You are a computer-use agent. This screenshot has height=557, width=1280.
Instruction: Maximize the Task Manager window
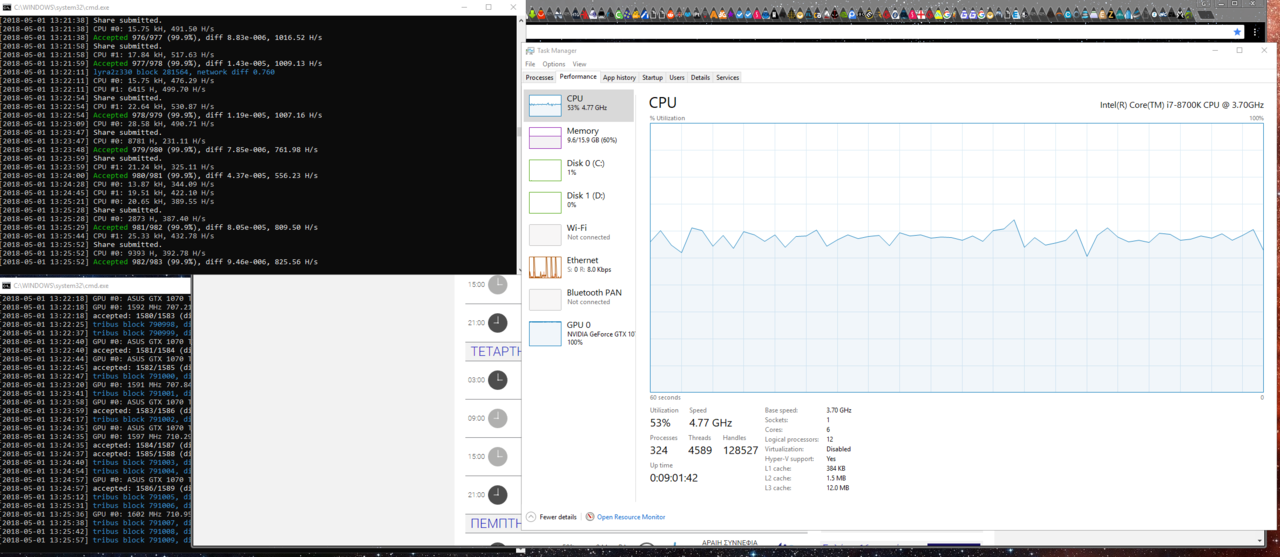(x=1239, y=50)
